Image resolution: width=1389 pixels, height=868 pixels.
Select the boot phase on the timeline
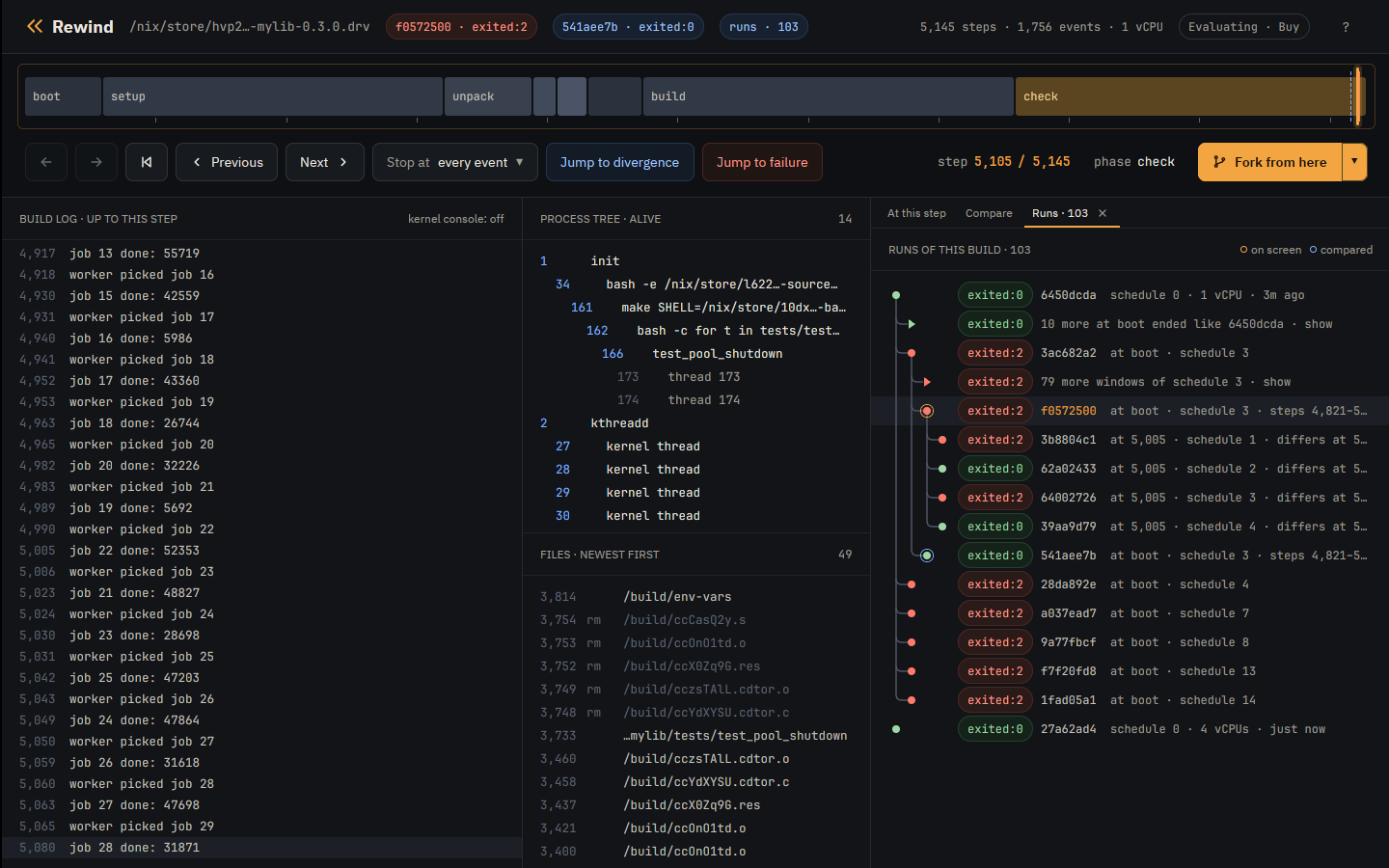coord(63,96)
